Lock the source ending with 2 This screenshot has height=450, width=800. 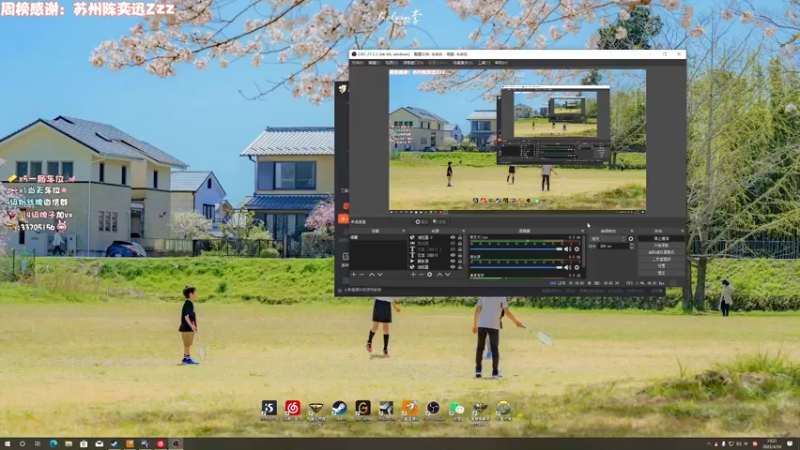coord(460,237)
